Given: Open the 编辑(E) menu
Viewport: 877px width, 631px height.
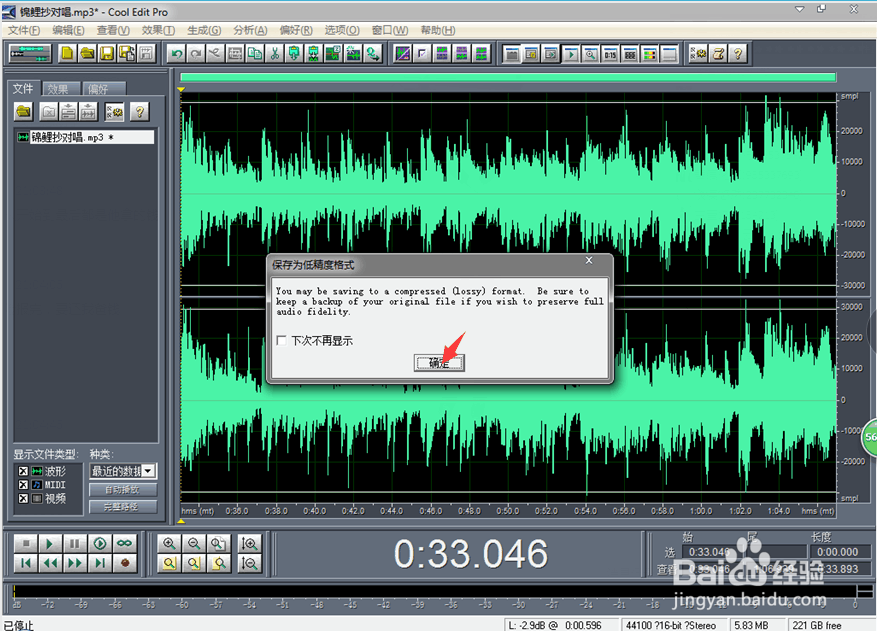Looking at the screenshot, I should point(68,30).
